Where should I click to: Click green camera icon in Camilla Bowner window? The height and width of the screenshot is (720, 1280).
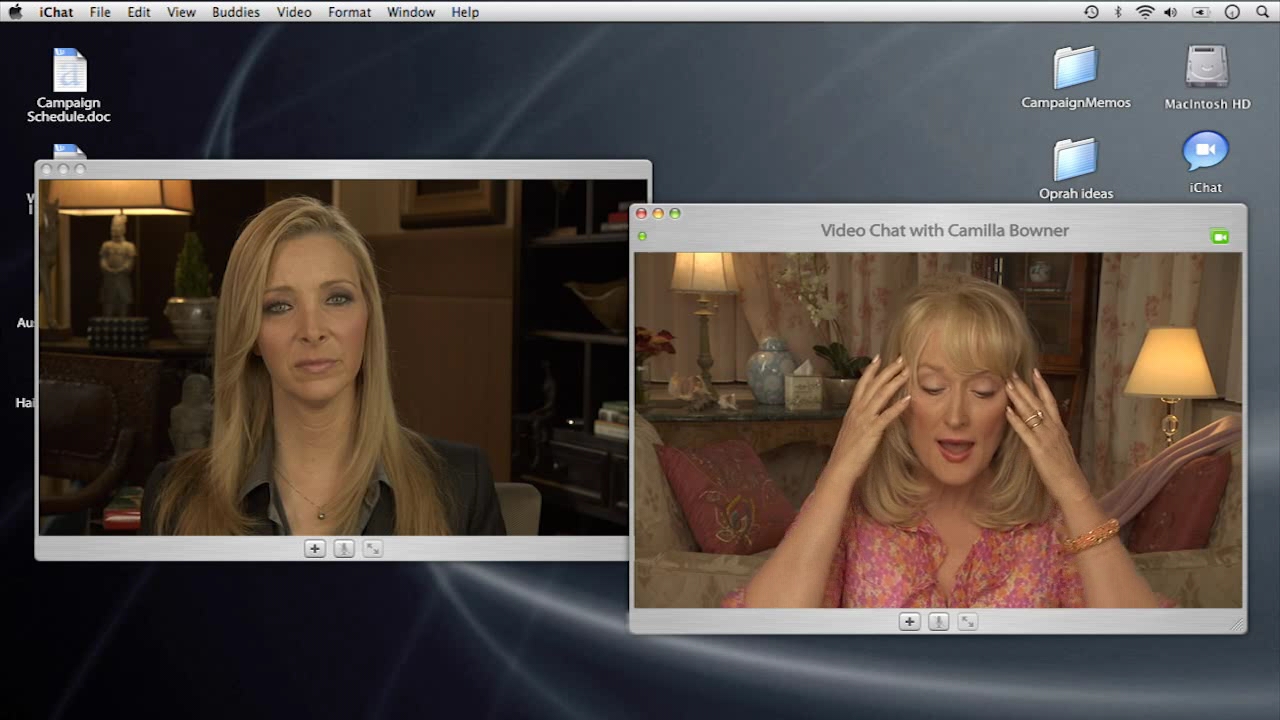[x=1219, y=237]
